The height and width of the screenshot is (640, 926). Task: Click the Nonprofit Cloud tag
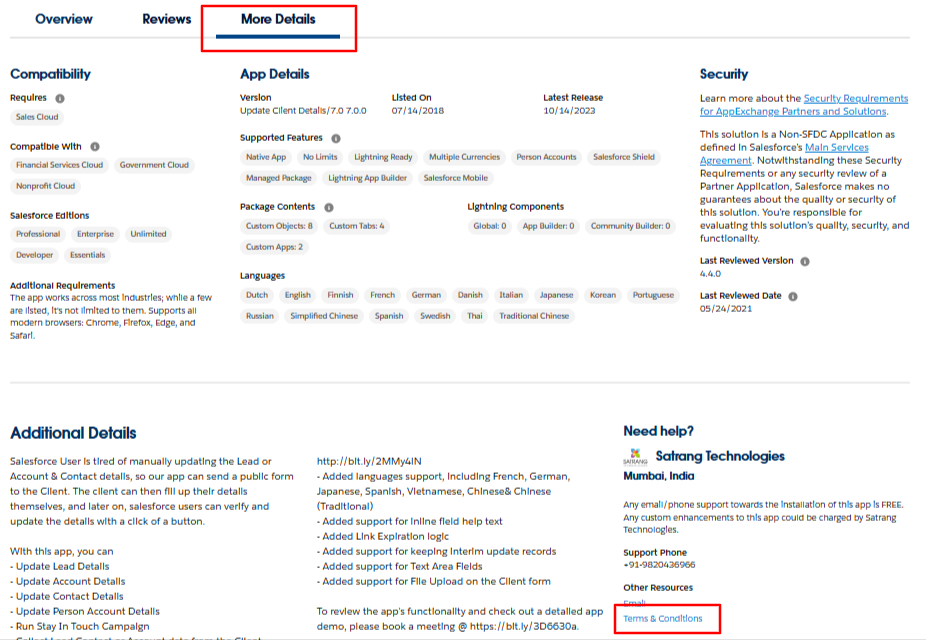[45, 186]
